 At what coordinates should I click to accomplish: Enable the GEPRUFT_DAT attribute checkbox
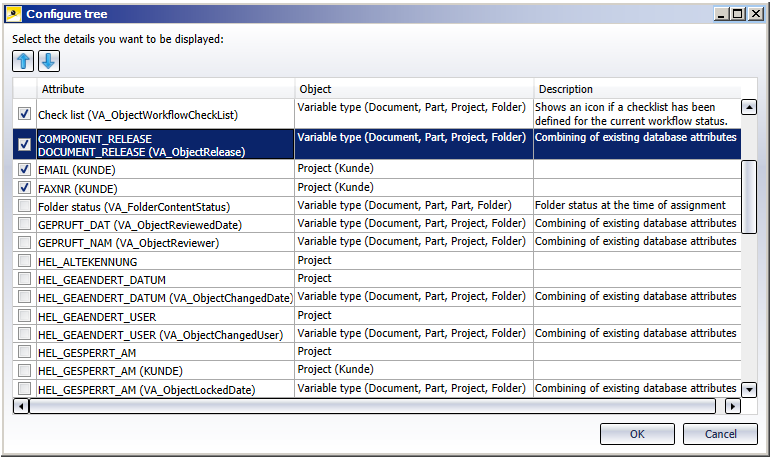pyautogui.click(x=25, y=225)
